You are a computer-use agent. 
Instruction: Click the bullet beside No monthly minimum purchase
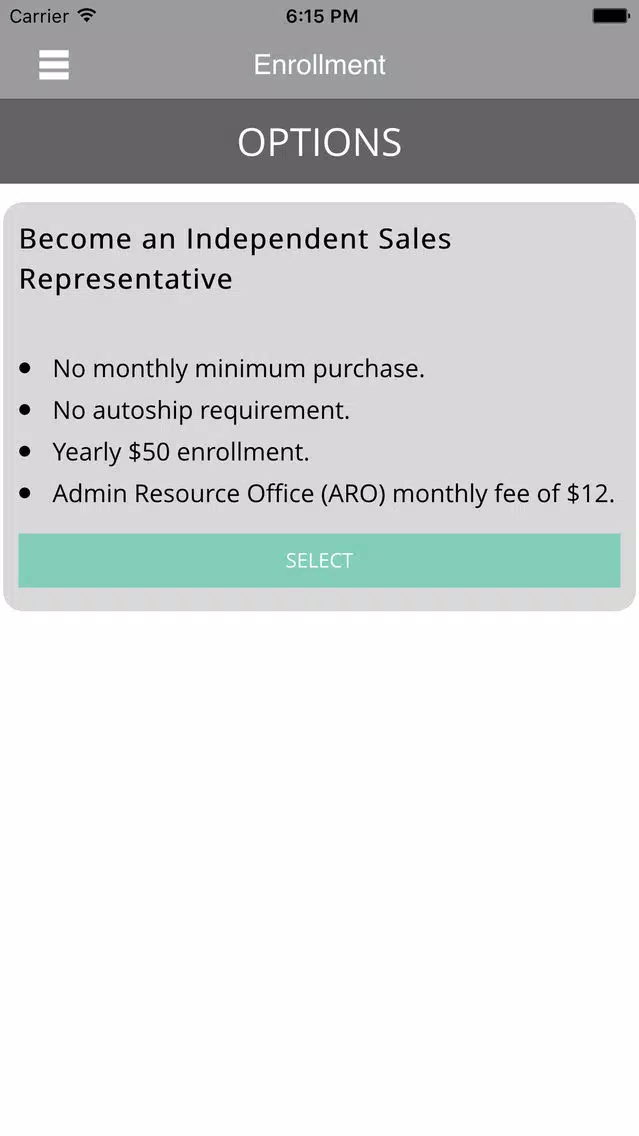[x=25, y=368]
